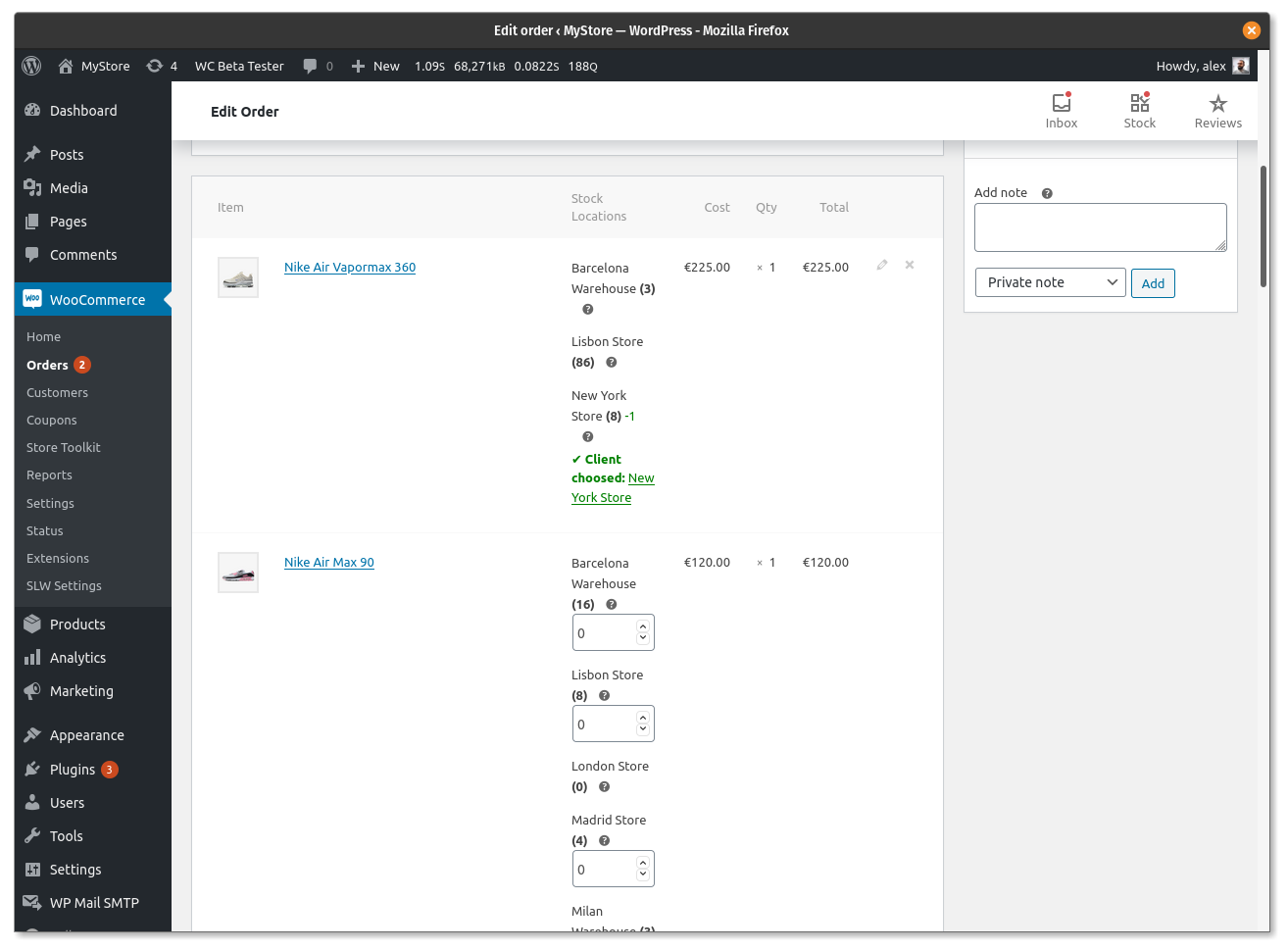
Task: Increase Madrid Store (4) quantity stepper
Action: 643,863
